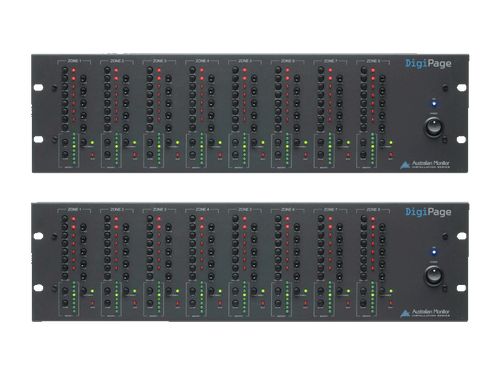Push the first source button of Zone 8, top unit
This screenshot has height=375, width=500.
tap(364, 70)
